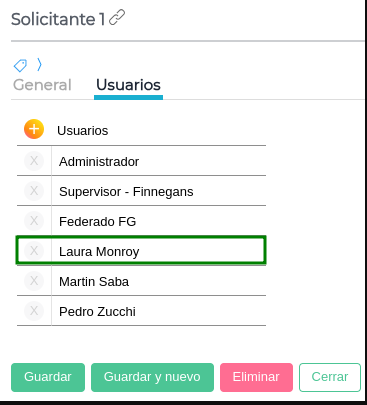
Task: Remove Pedro Zucchi with X icon
Action: point(34,311)
